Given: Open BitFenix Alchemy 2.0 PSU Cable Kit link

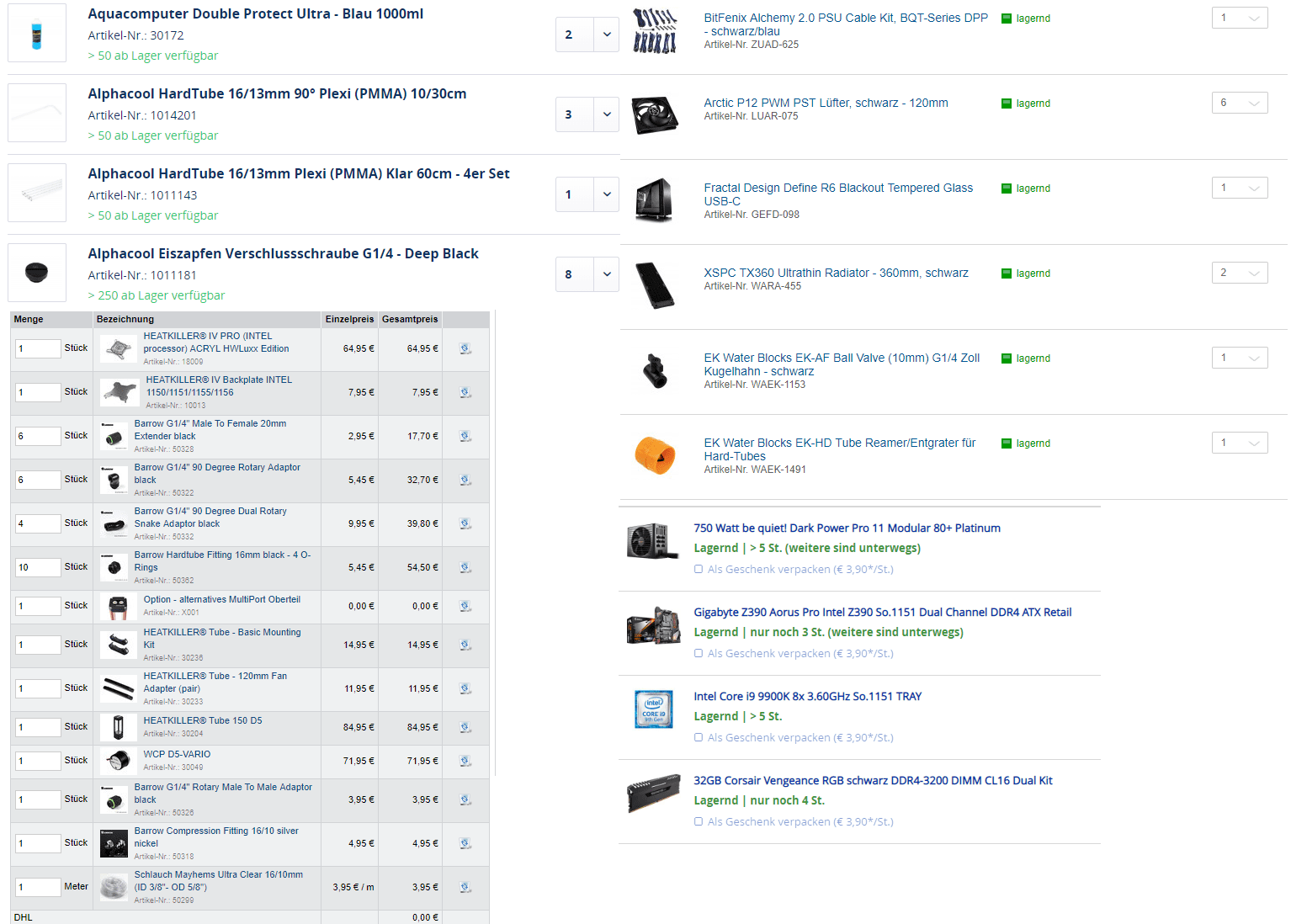Looking at the screenshot, I should point(846,24).
